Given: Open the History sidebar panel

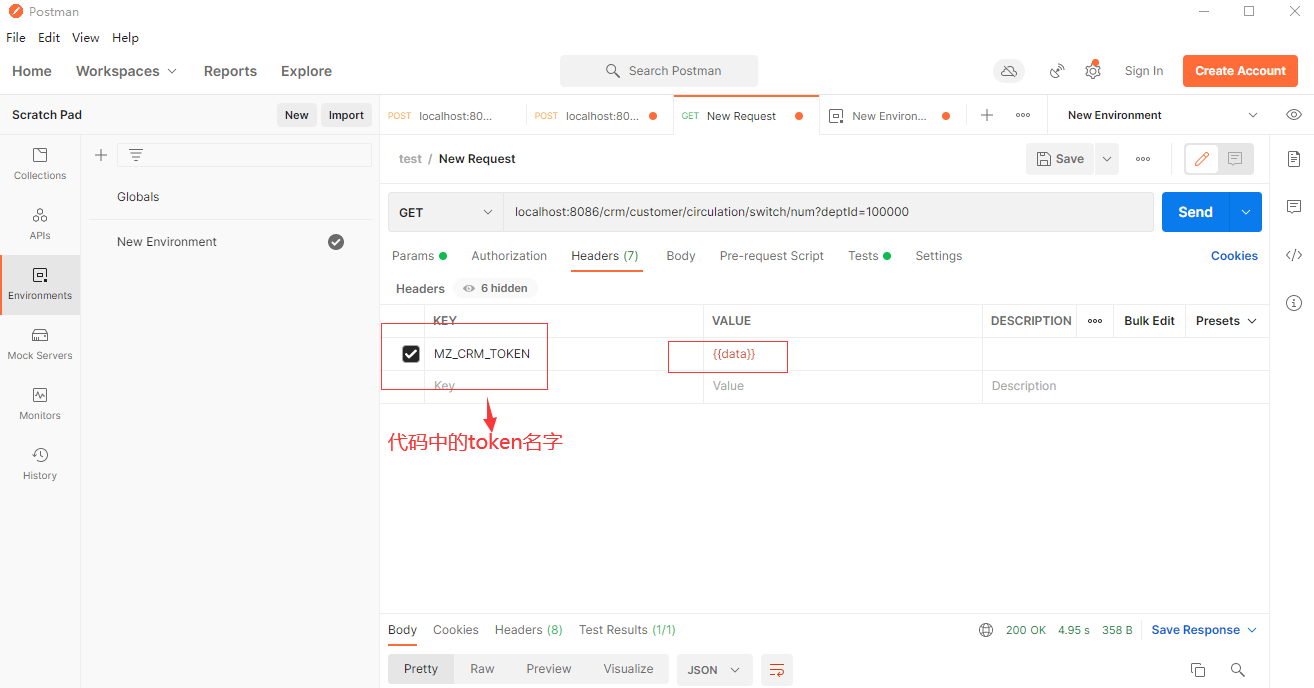Looking at the screenshot, I should click(40, 464).
